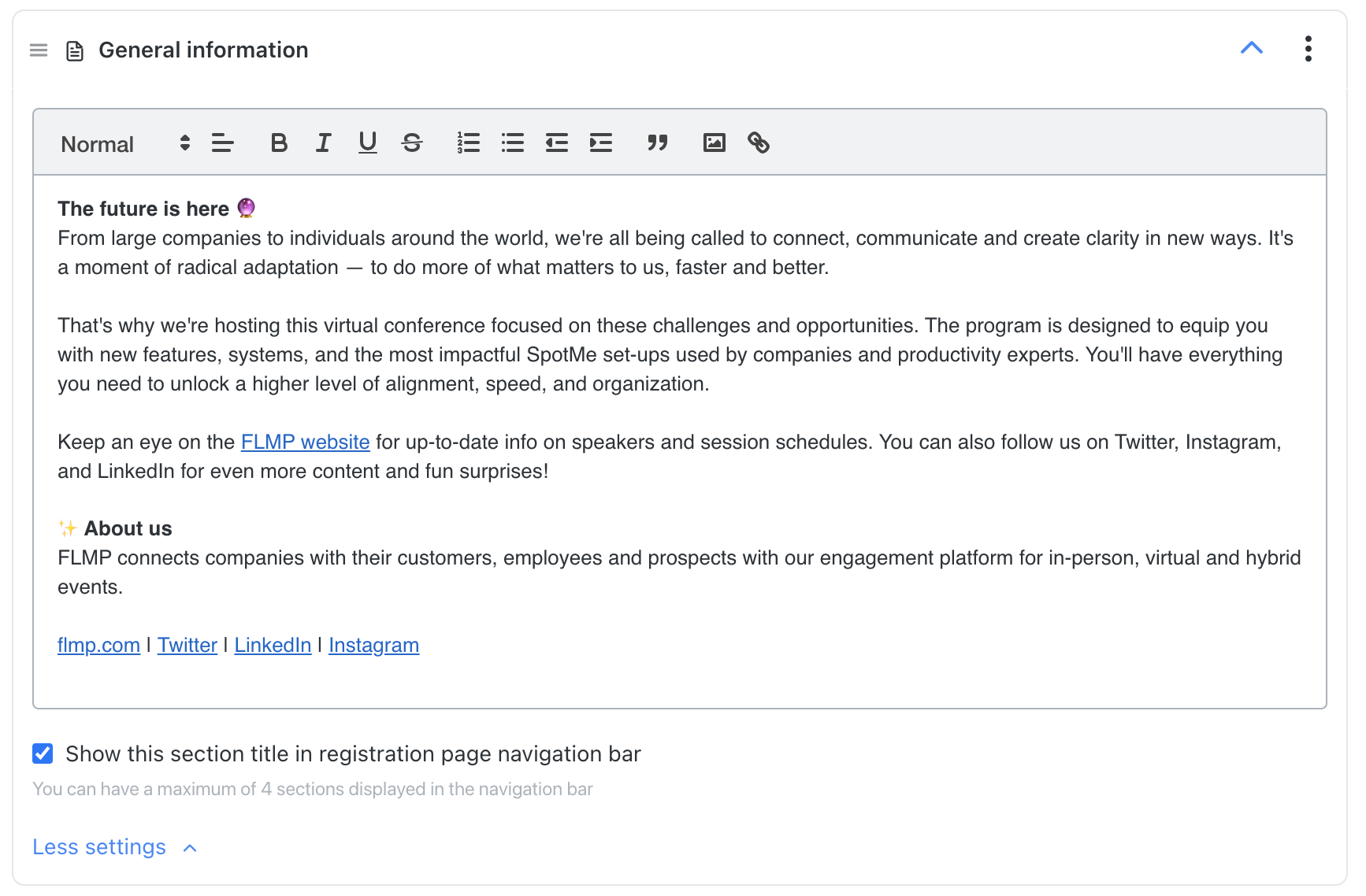Click the paragraph starting 'From large companies'

tap(675, 253)
